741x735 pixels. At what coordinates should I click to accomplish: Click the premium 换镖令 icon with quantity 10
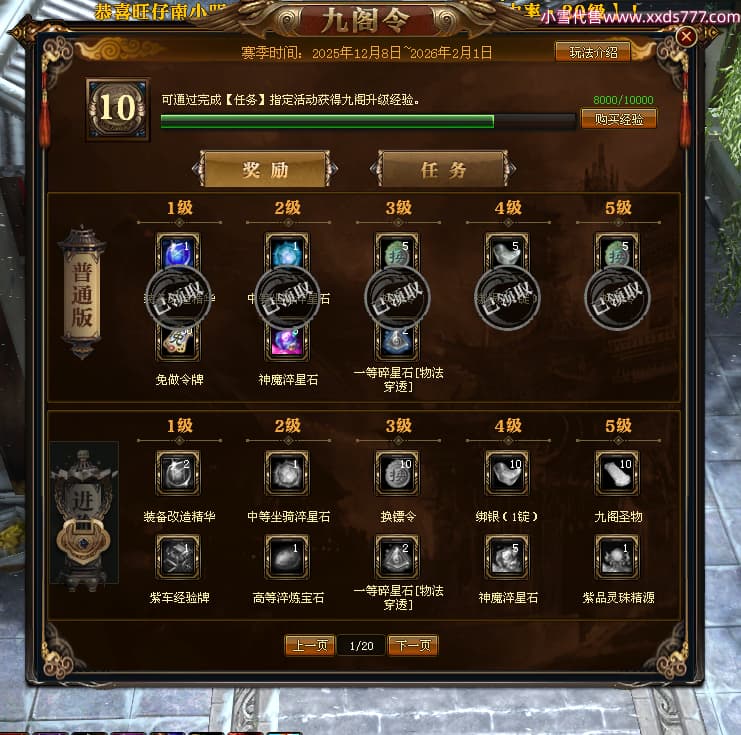(x=397, y=473)
